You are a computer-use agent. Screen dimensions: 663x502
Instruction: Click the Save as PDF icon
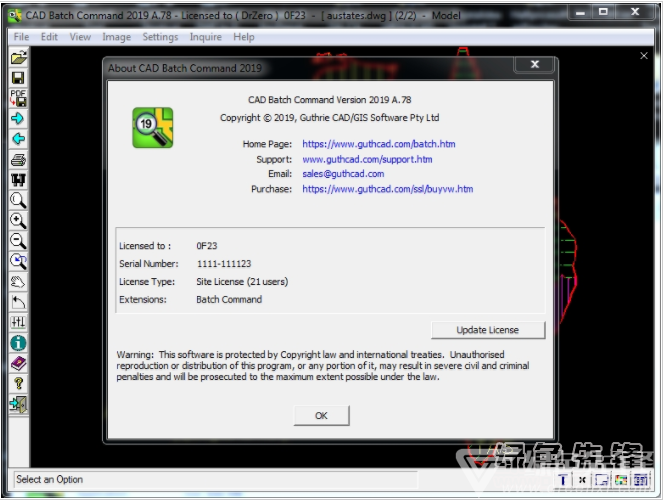pos(18,98)
